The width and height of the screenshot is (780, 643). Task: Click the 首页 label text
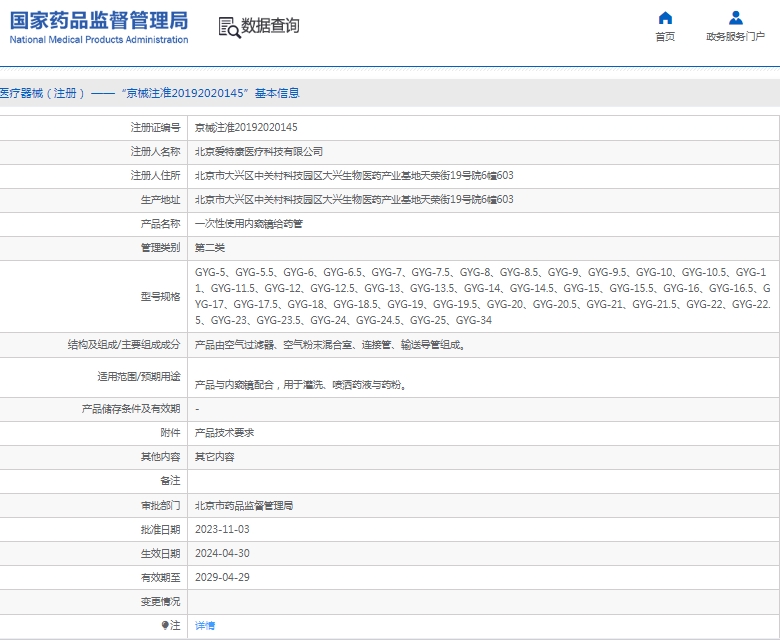pyautogui.click(x=665, y=37)
